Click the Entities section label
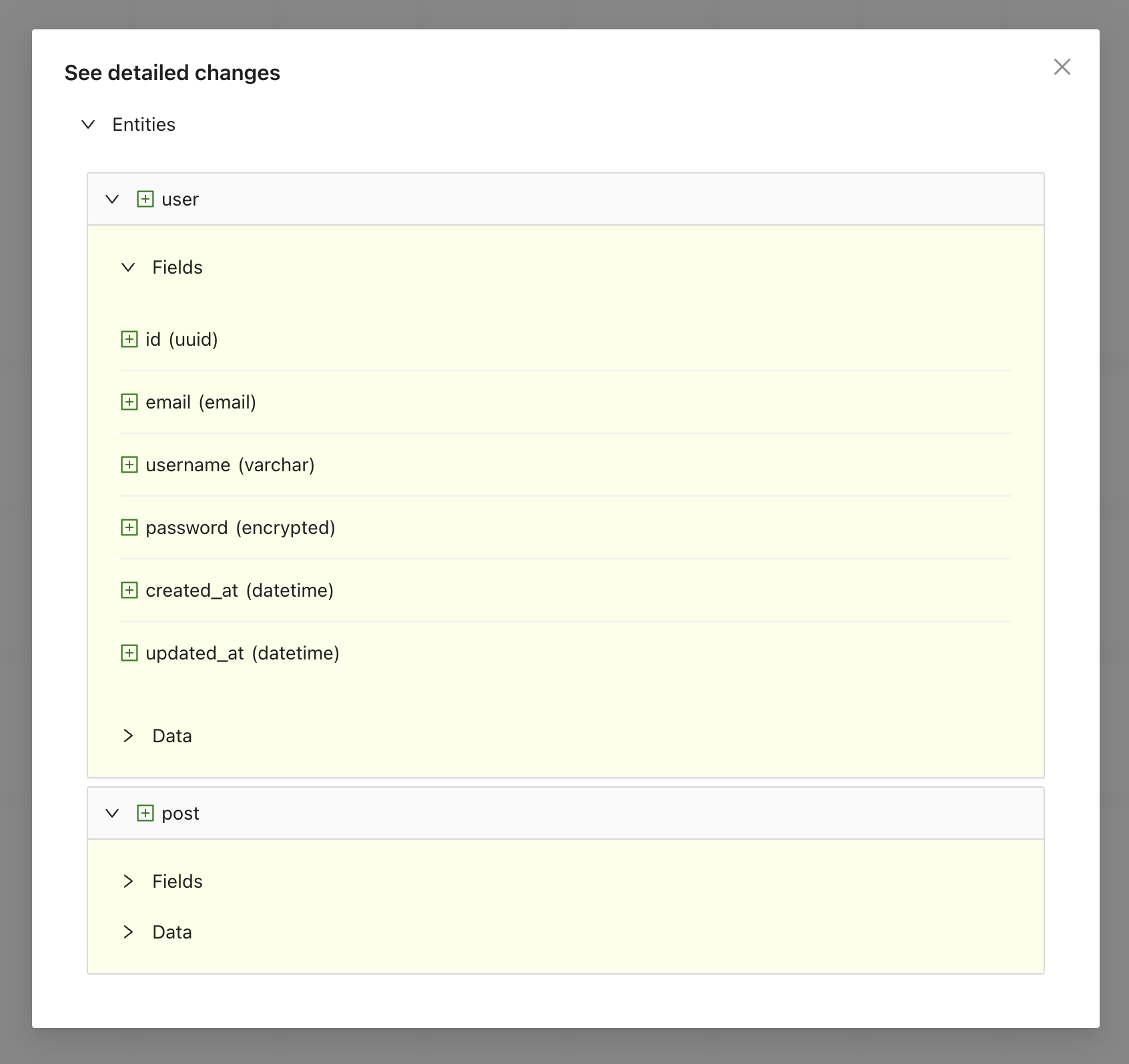The image size is (1129, 1064). (x=143, y=125)
